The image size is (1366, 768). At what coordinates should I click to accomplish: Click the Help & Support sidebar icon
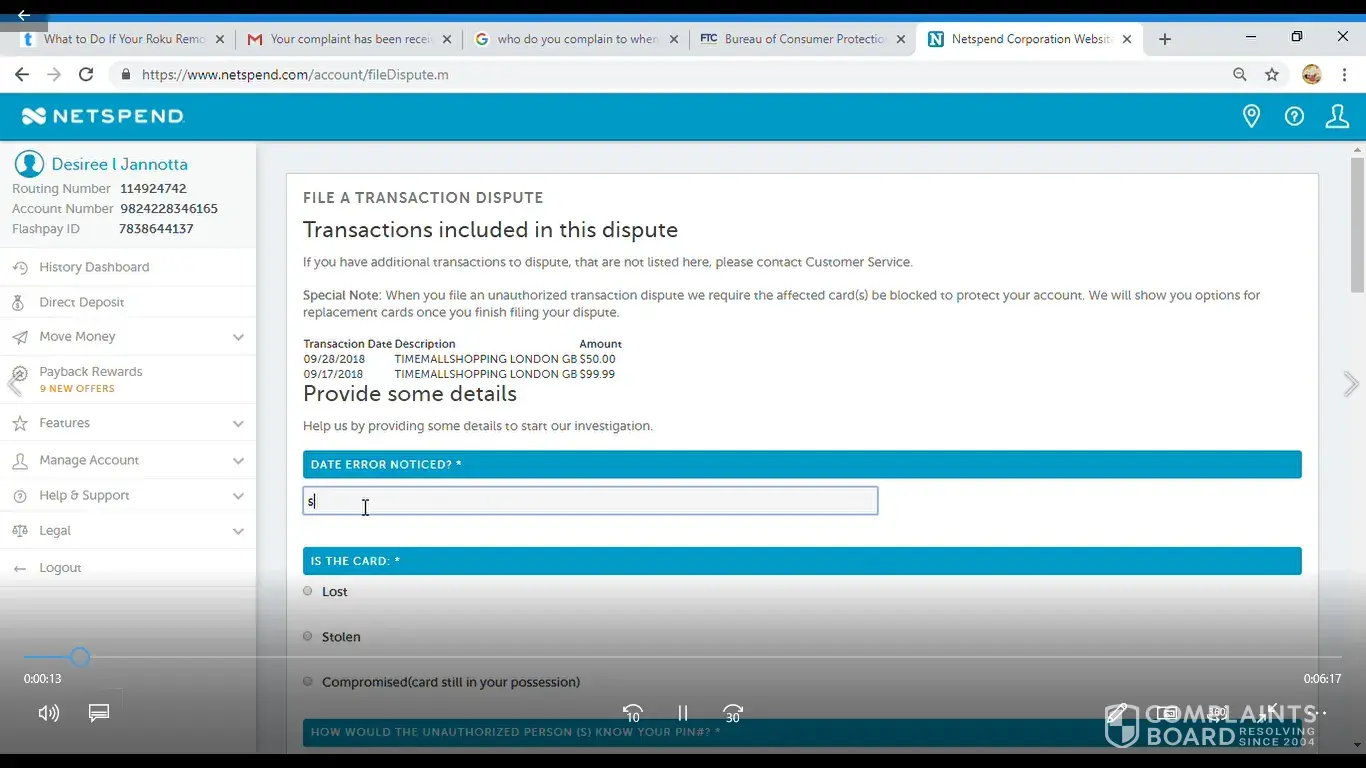(19, 496)
